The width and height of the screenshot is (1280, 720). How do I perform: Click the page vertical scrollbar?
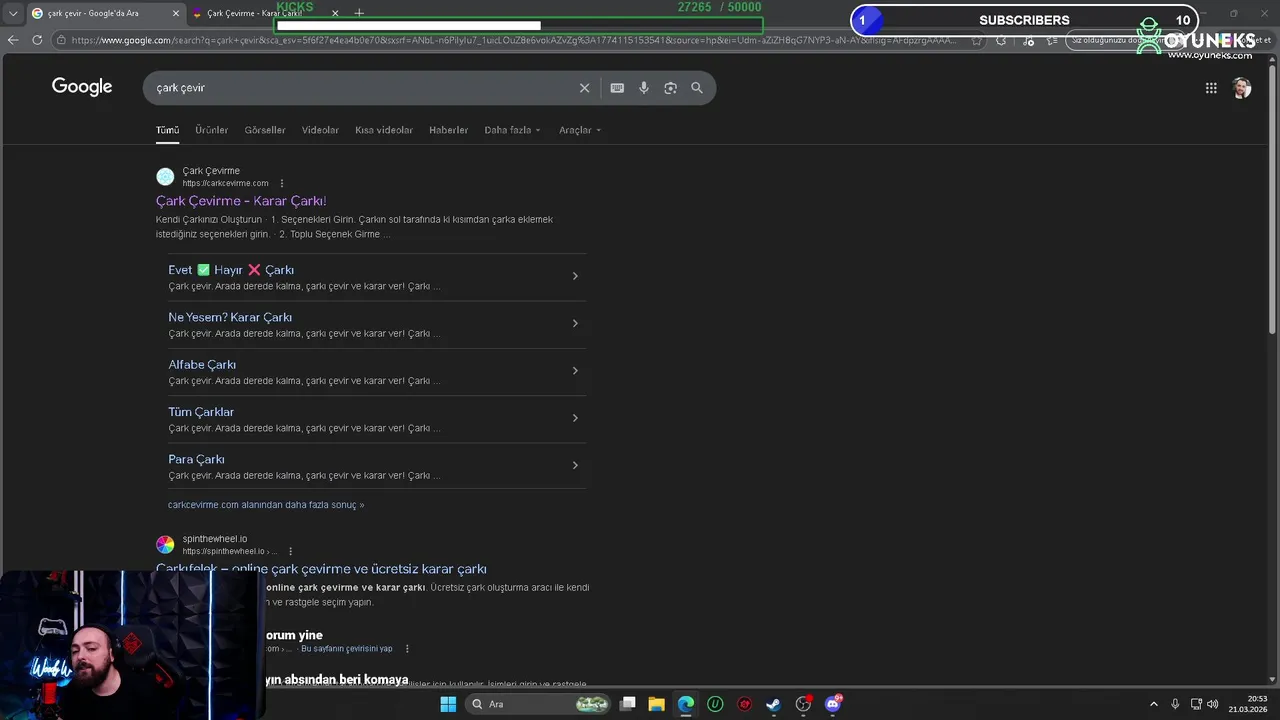[x=1272, y=200]
